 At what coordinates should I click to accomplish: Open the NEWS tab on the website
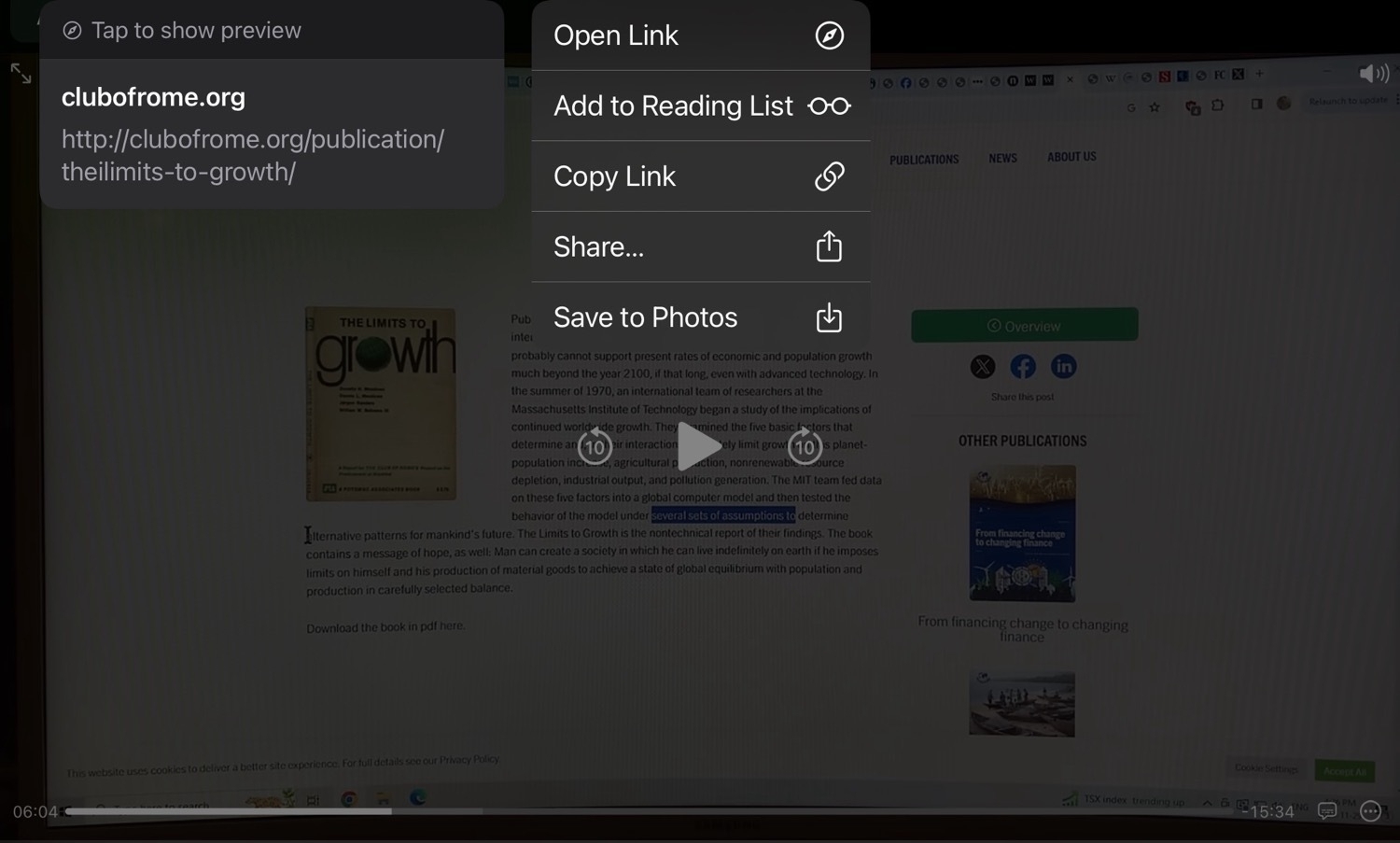(x=1002, y=158)
